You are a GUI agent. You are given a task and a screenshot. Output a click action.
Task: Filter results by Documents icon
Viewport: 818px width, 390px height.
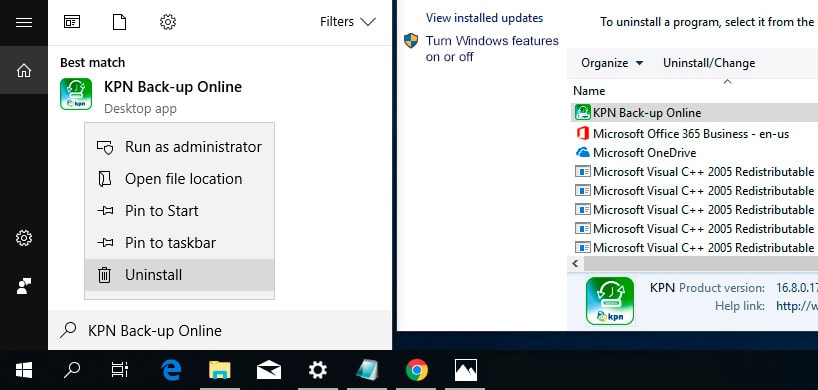[x=119, y=21]
